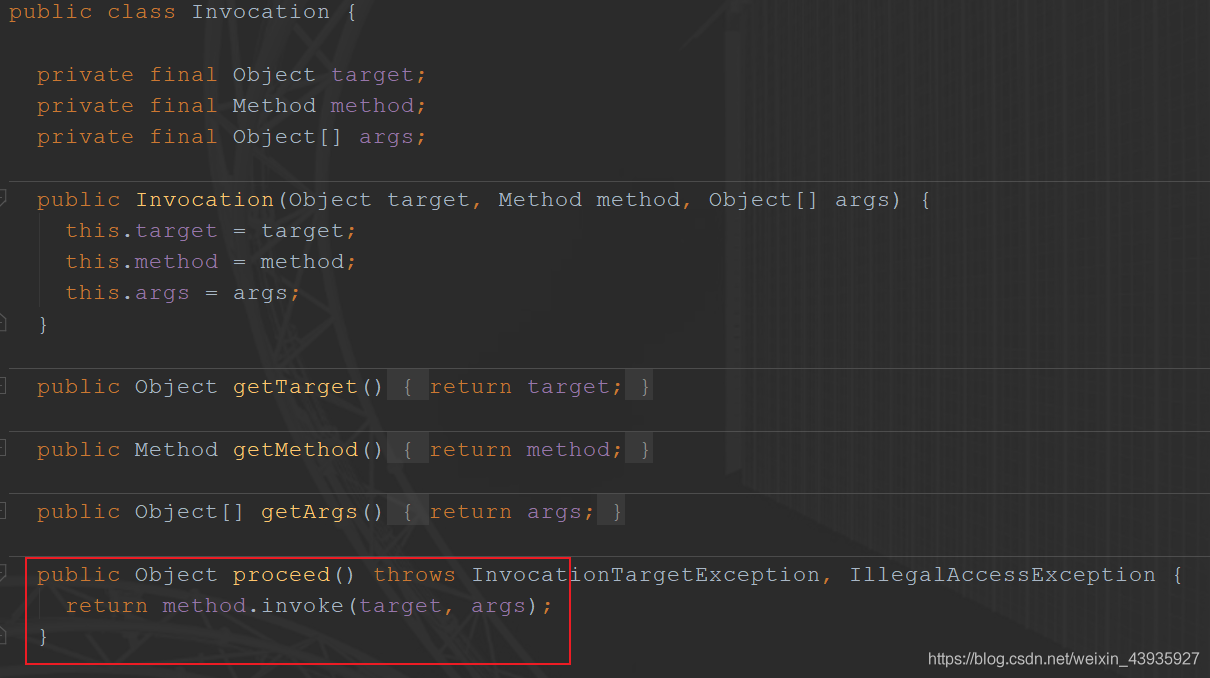The image size is (1210, 678).
Task: Expand folded getTarget body '{ return target; }'
Action: [527, 387]
